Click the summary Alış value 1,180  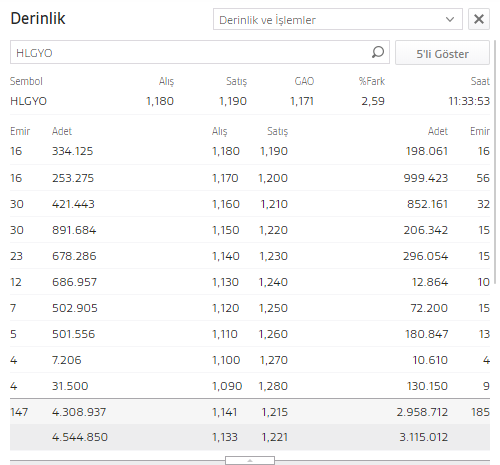[160, 101]
